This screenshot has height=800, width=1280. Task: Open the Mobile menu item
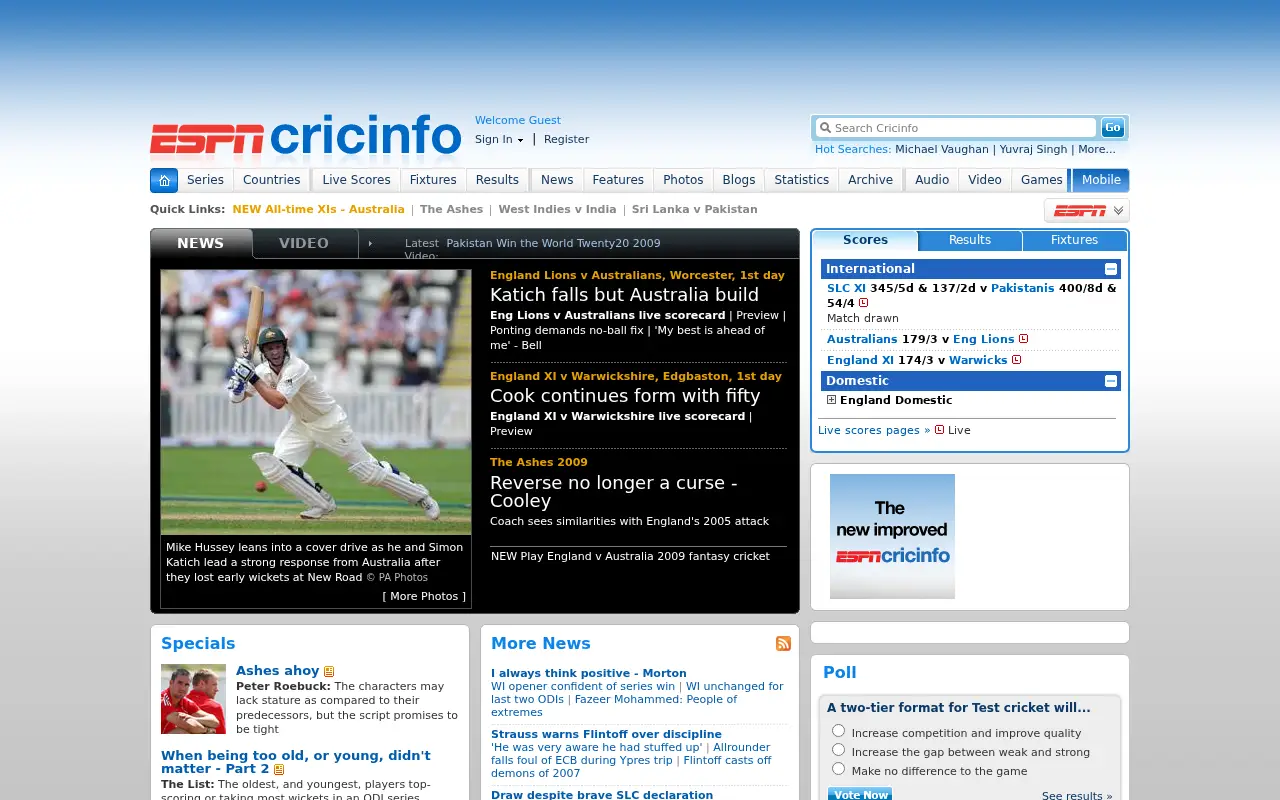(x=1101, y=180)
